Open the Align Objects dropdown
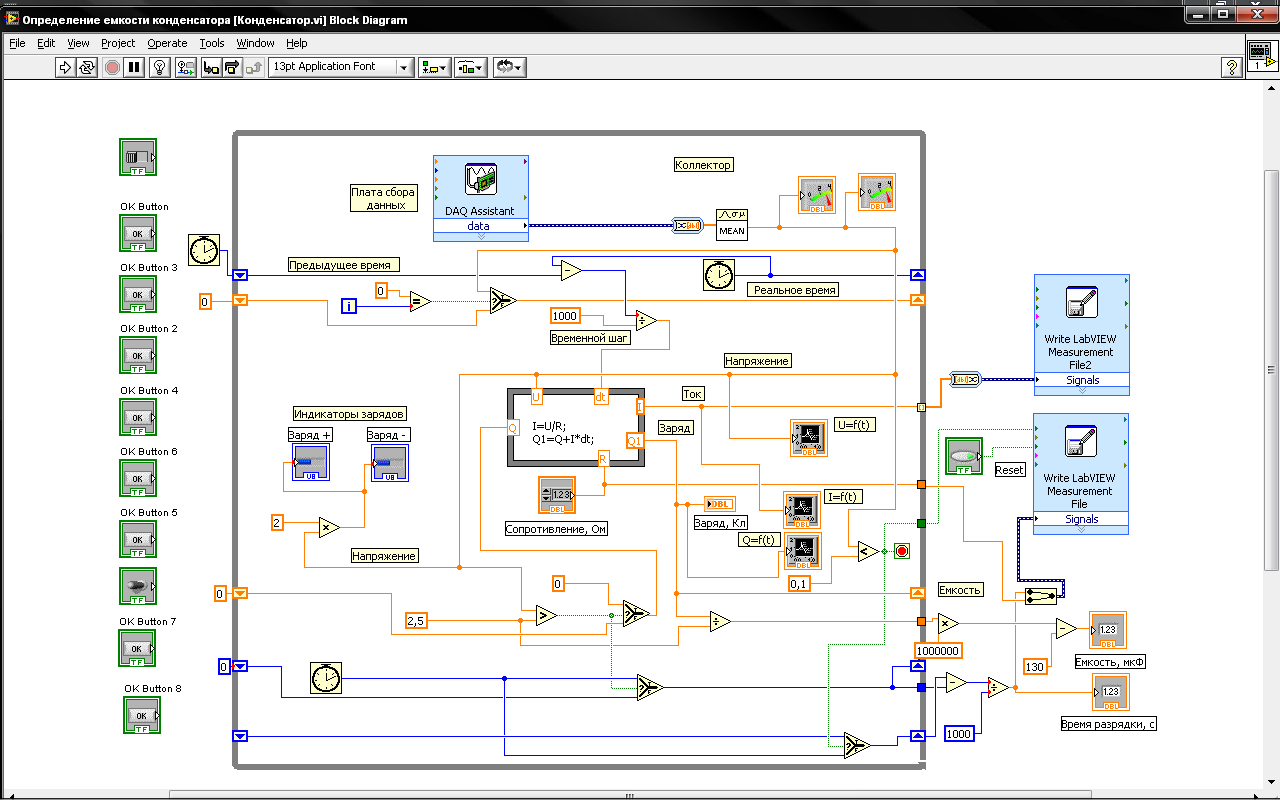This screenshot has height=800, width=1280. (x=435, y=67)
